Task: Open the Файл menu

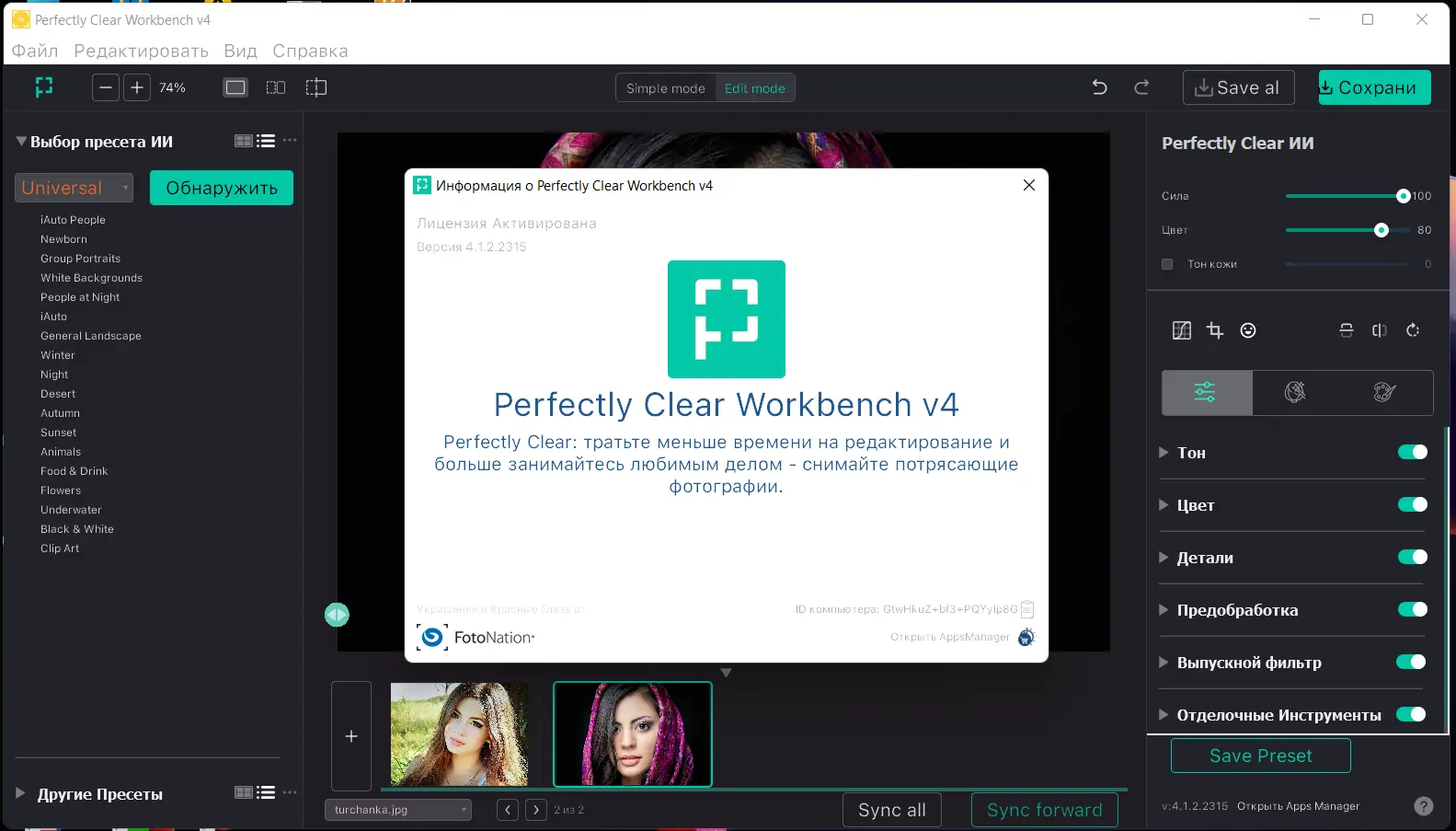Action: [35, 51]
